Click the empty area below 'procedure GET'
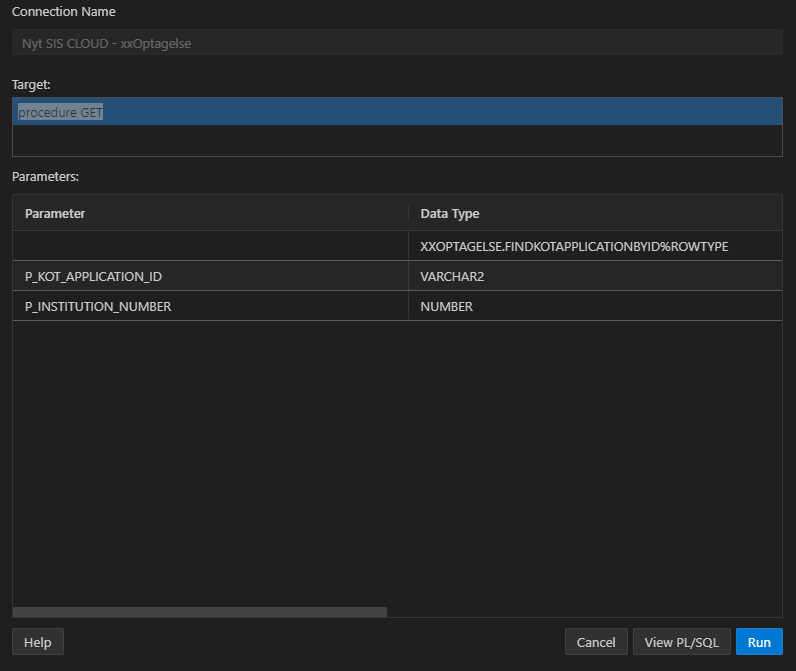Screen dimensions: 796x671 point(397,140)
